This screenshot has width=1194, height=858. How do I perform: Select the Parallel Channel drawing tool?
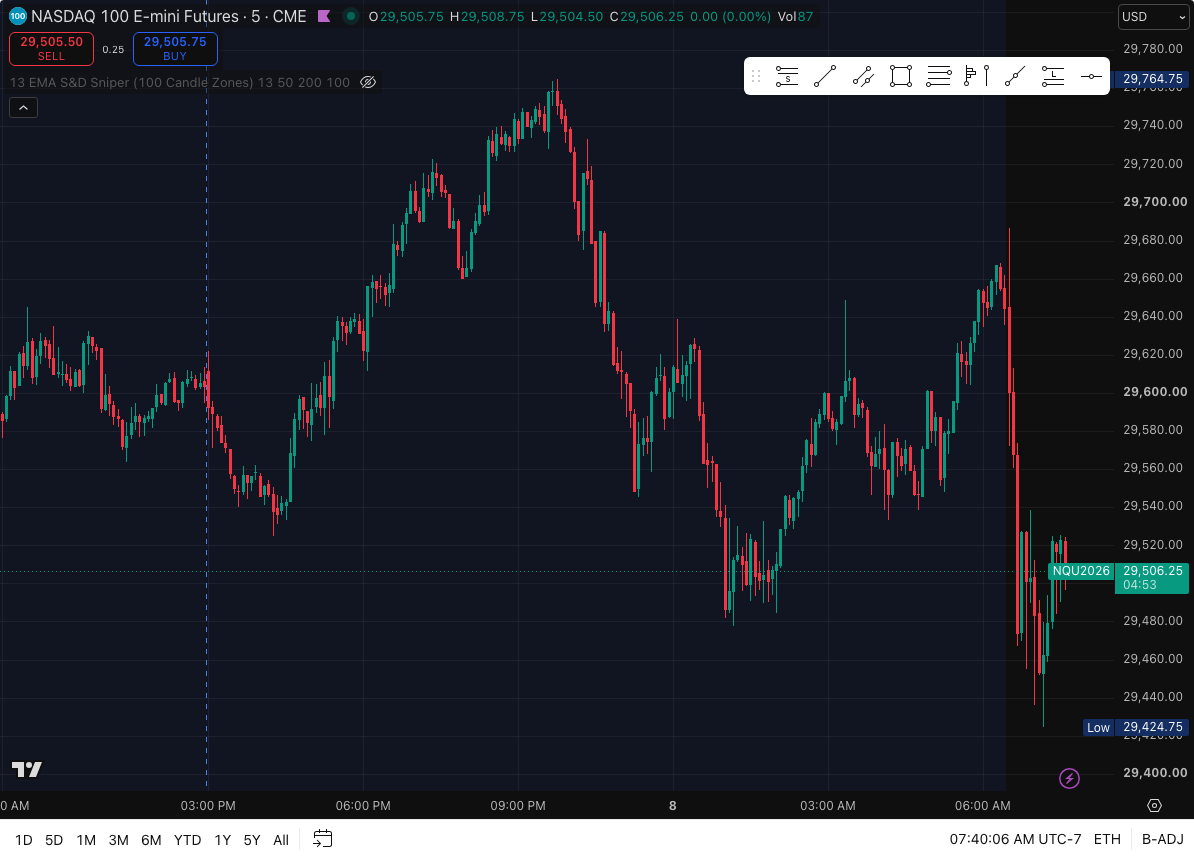(x=863, y=76)
